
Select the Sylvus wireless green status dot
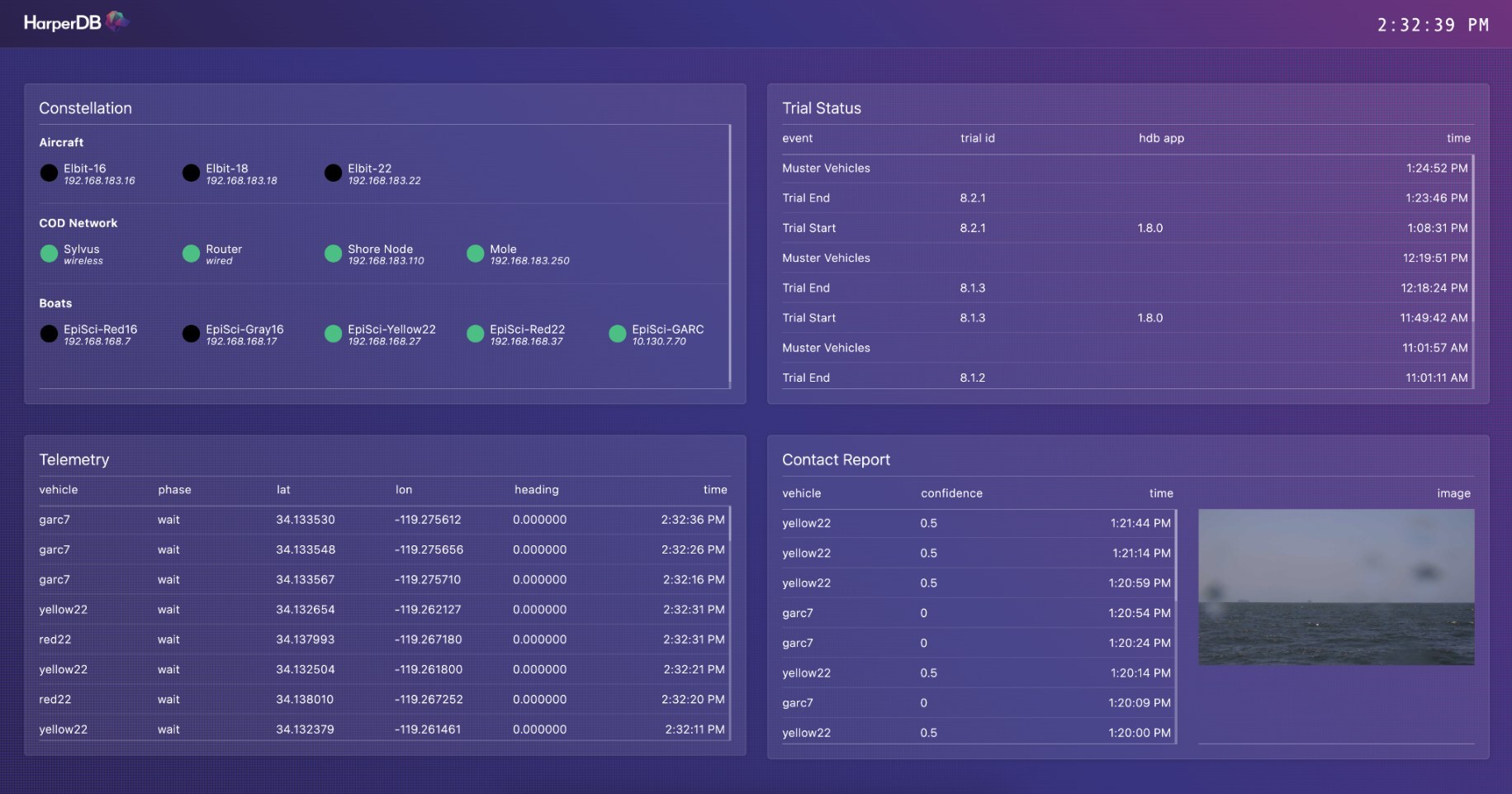[x=49, y=254]
